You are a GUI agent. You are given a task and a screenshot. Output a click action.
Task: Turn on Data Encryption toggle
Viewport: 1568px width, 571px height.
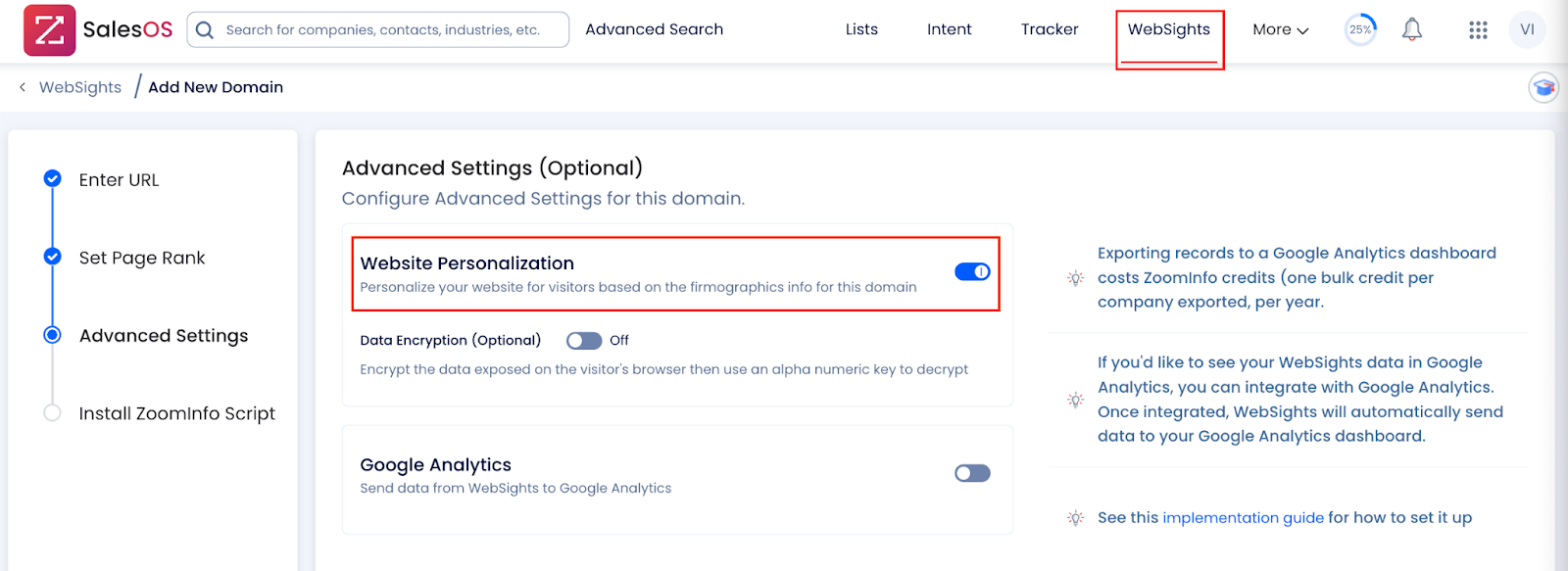click(x=584, y=341)
